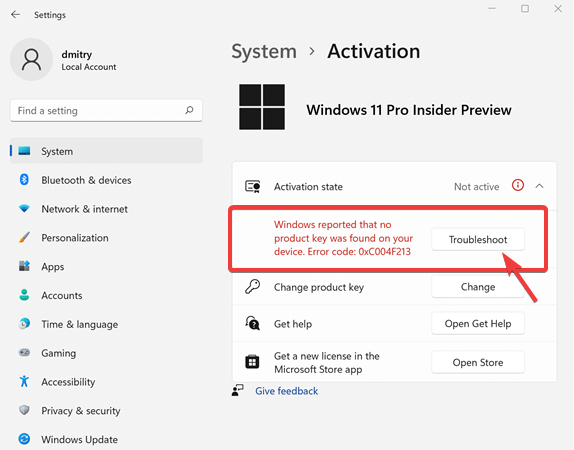Click the Time & language globe icon
574x450 pixels.
[x=24, y=324]
